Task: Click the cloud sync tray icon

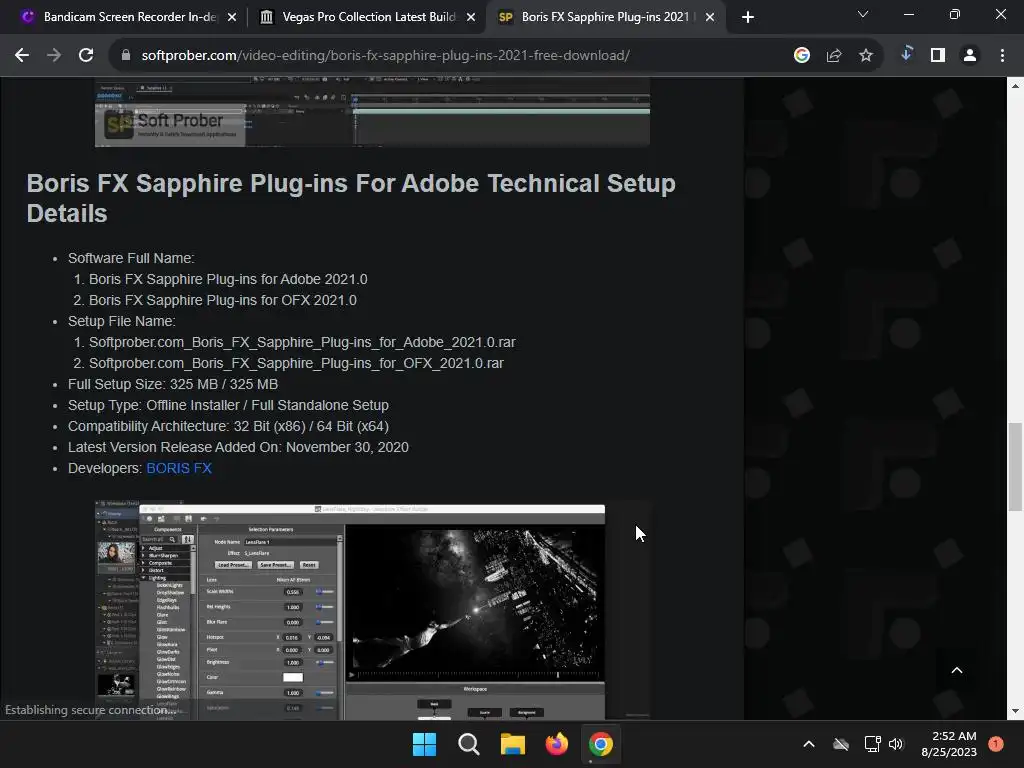Action: 841,744
